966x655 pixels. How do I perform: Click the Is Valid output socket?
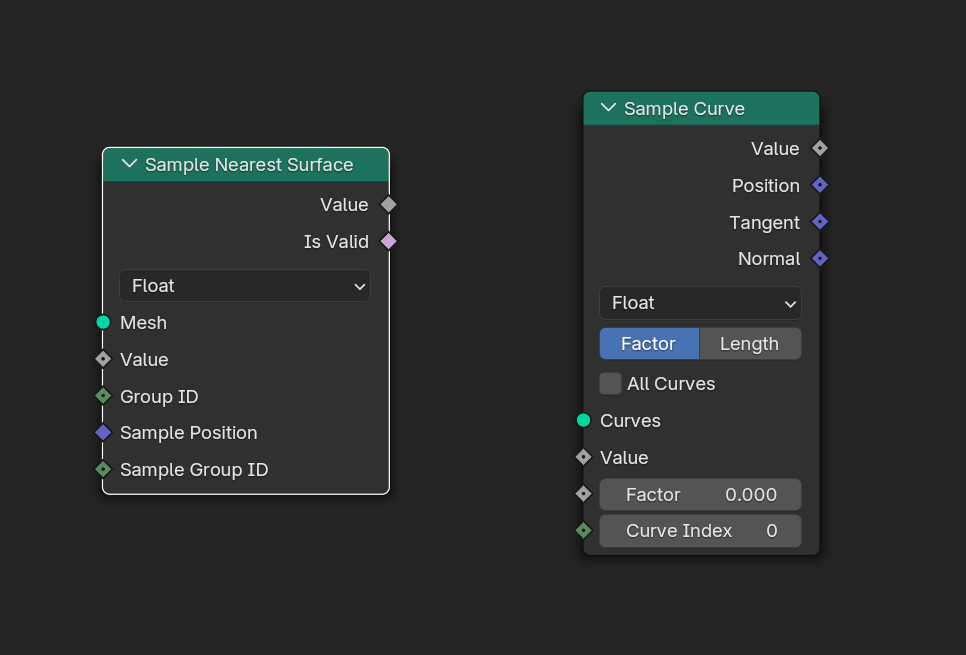pyautogui.click(x=389, y=242)
